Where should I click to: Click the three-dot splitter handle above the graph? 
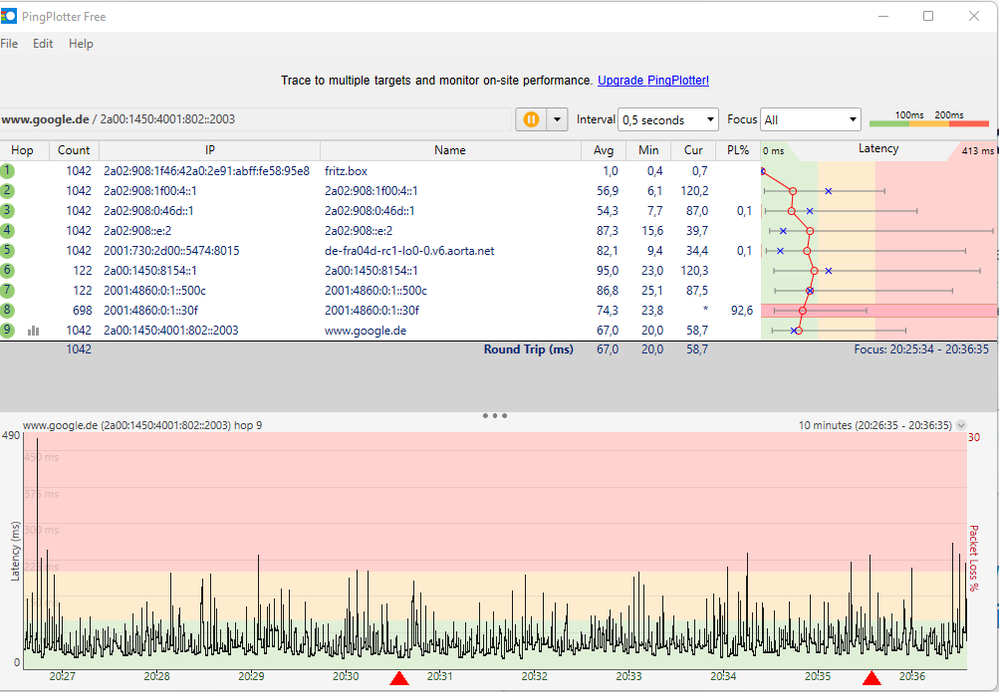pyautogui.click(x=495, y=415)
